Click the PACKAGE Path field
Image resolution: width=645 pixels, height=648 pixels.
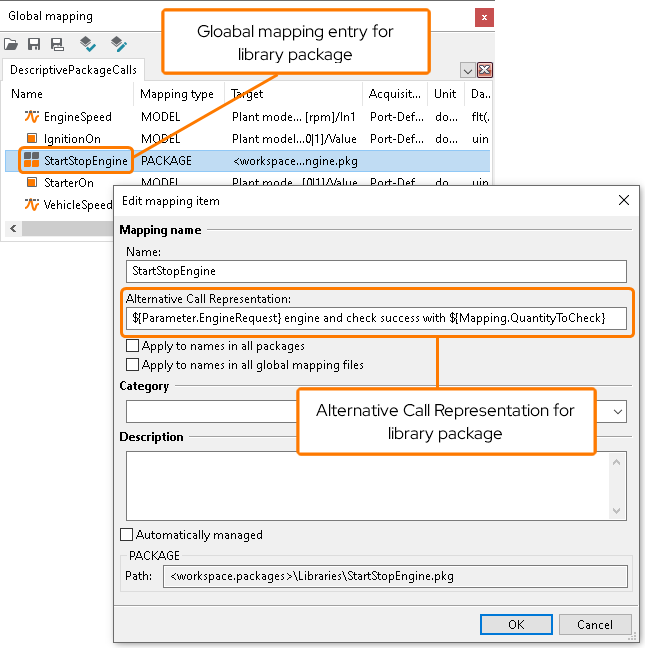tap(395, 576)
